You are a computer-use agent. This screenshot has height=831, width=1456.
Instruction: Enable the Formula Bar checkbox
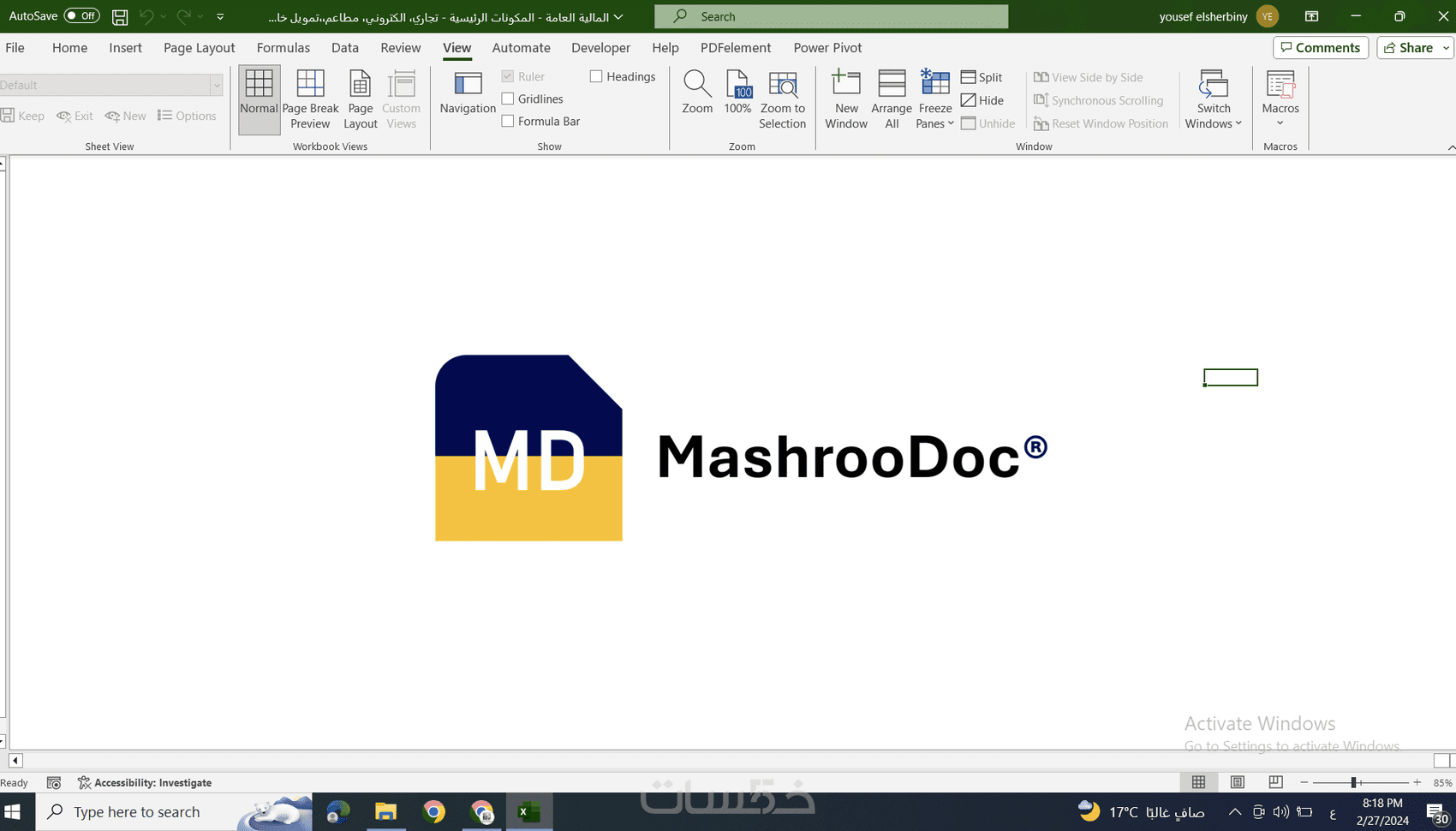pyautogui.click(x=508, y=121)
